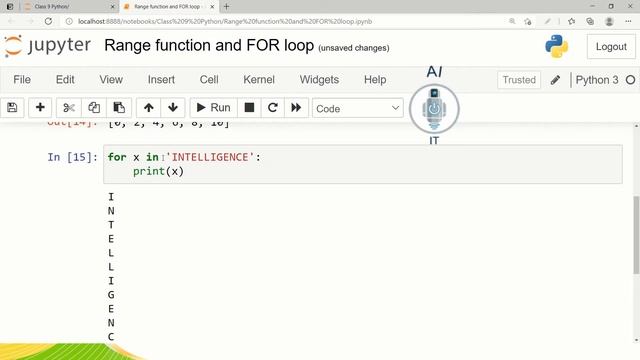This screenshot has height=360, width=640.
Task: Click the 'INTELLIGENCE' string in code
Action: [x=210, y=157]
